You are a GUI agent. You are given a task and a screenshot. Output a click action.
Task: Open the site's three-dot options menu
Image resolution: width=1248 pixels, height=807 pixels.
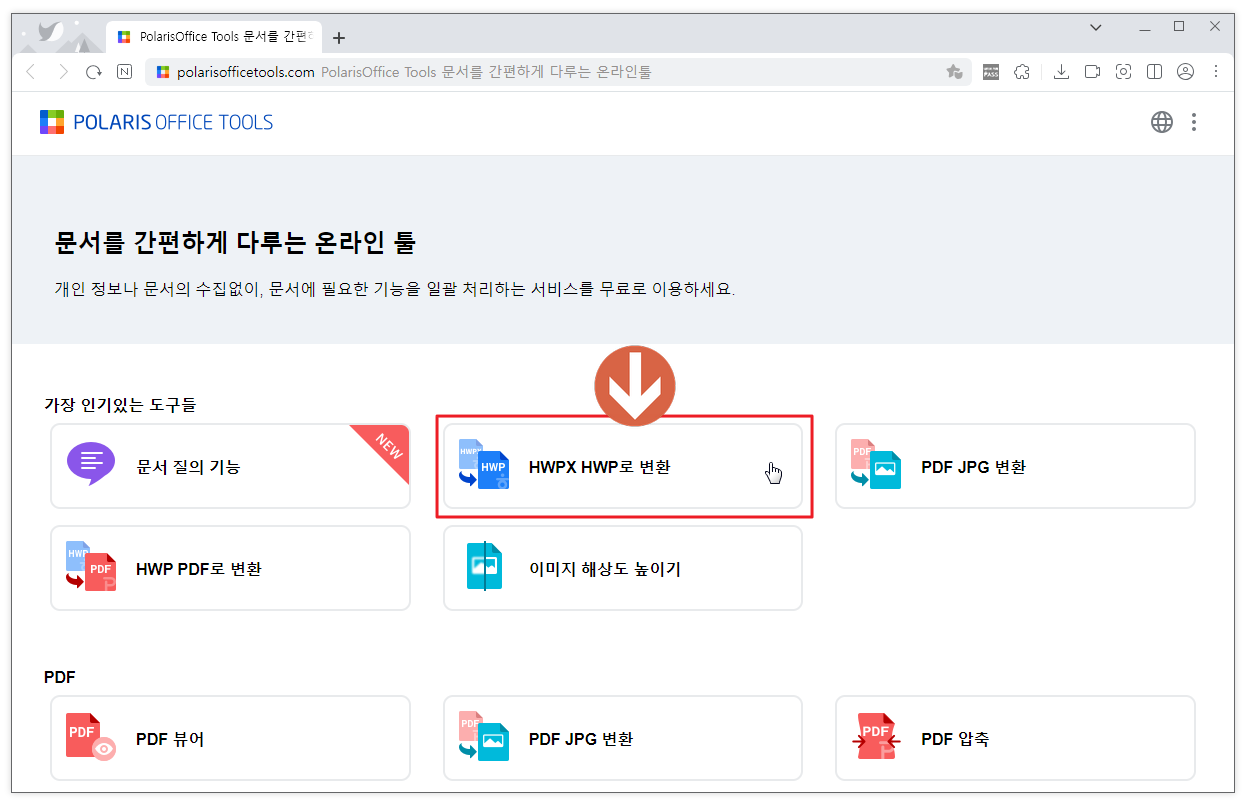click(1196, 121)
